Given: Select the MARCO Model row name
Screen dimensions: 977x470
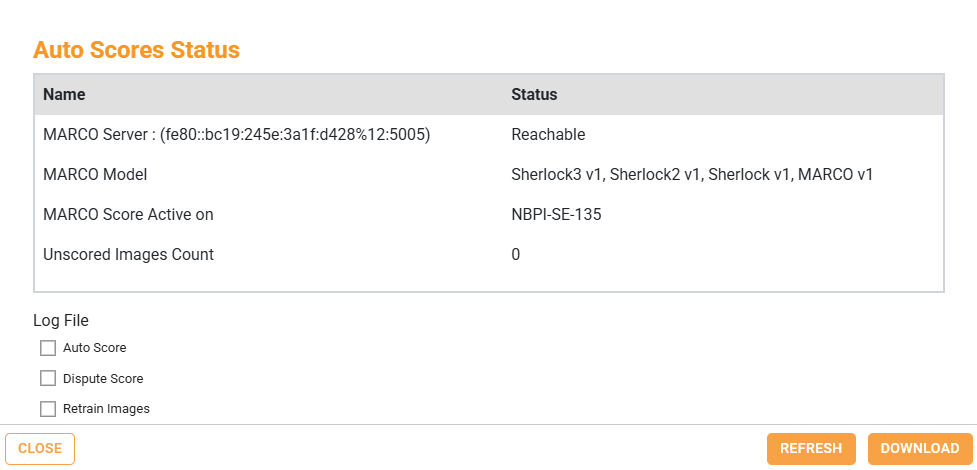Looking at the screenshot, I should [95, 174].
